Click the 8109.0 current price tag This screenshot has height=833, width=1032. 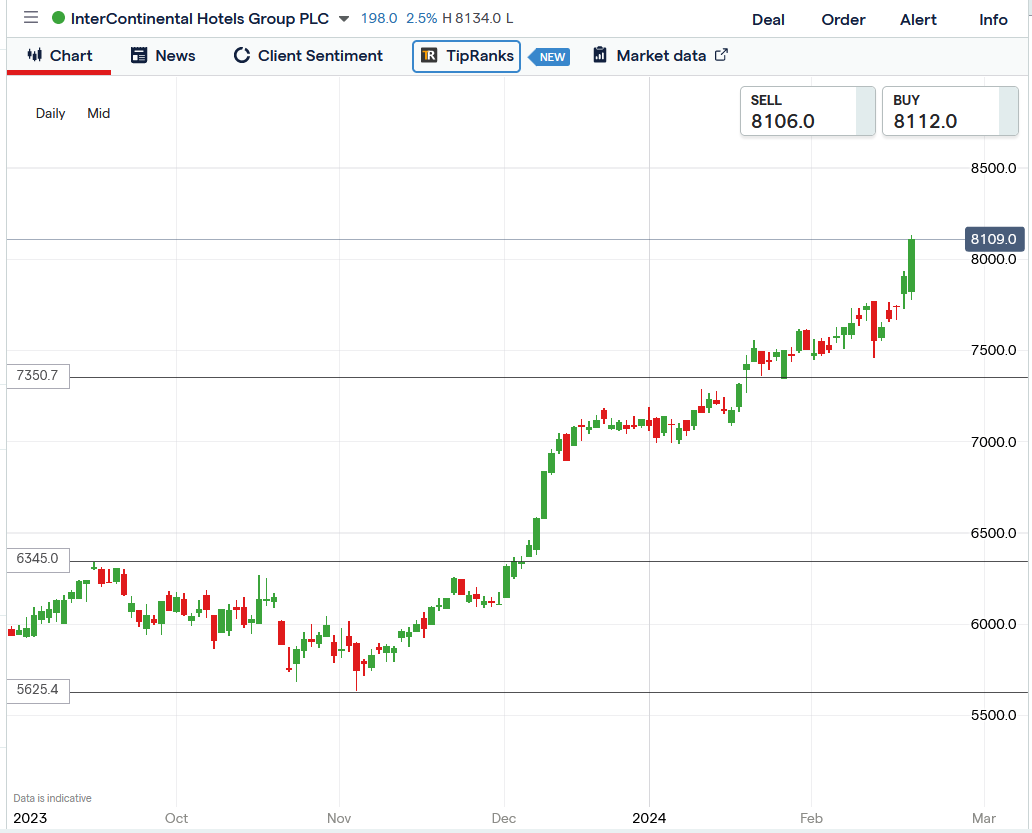(x=994, y=239)
